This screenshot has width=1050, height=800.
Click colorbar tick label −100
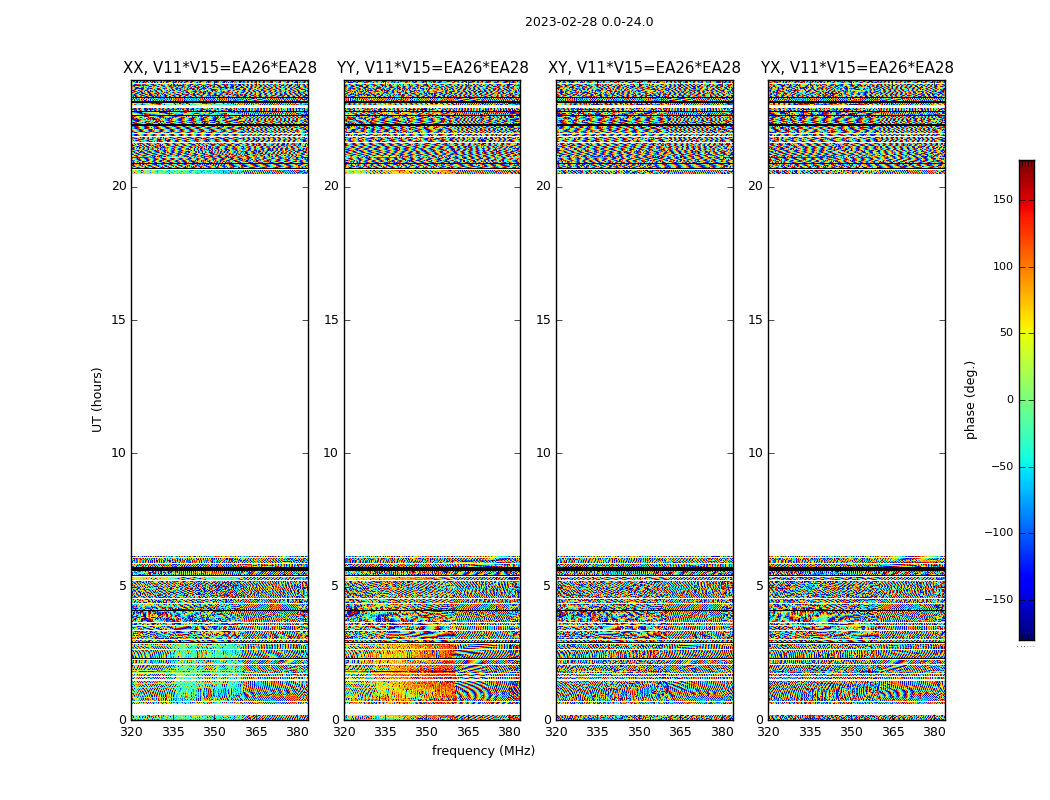(x=998, y=533)
